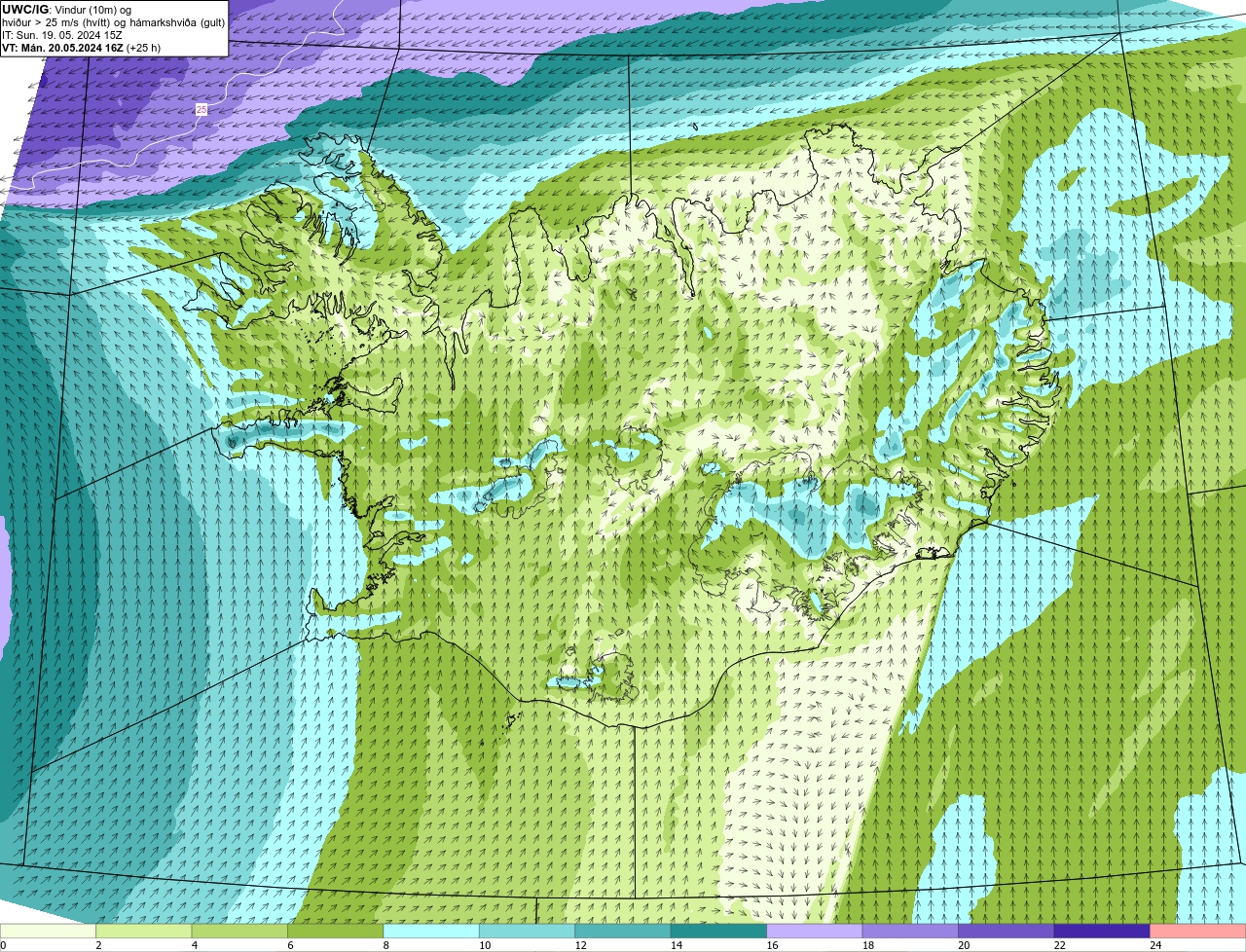
Task: Select the 'IT: Sun. 19. 05. 2024 15Z' line
Action: click(62, 35)
